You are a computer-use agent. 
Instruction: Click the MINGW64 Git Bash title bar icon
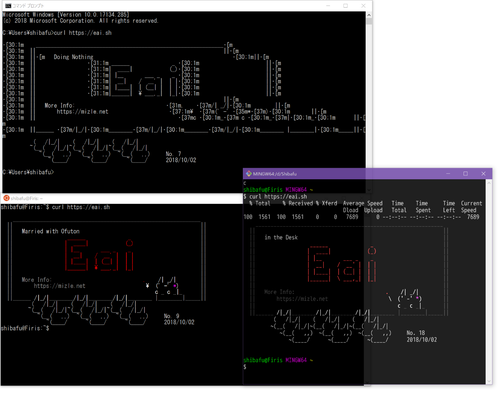249,174
